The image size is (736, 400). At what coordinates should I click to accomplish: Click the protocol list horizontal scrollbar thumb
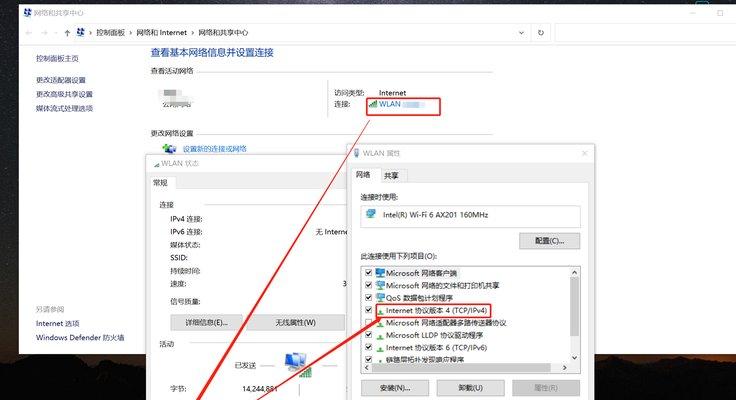pos(460,368)
